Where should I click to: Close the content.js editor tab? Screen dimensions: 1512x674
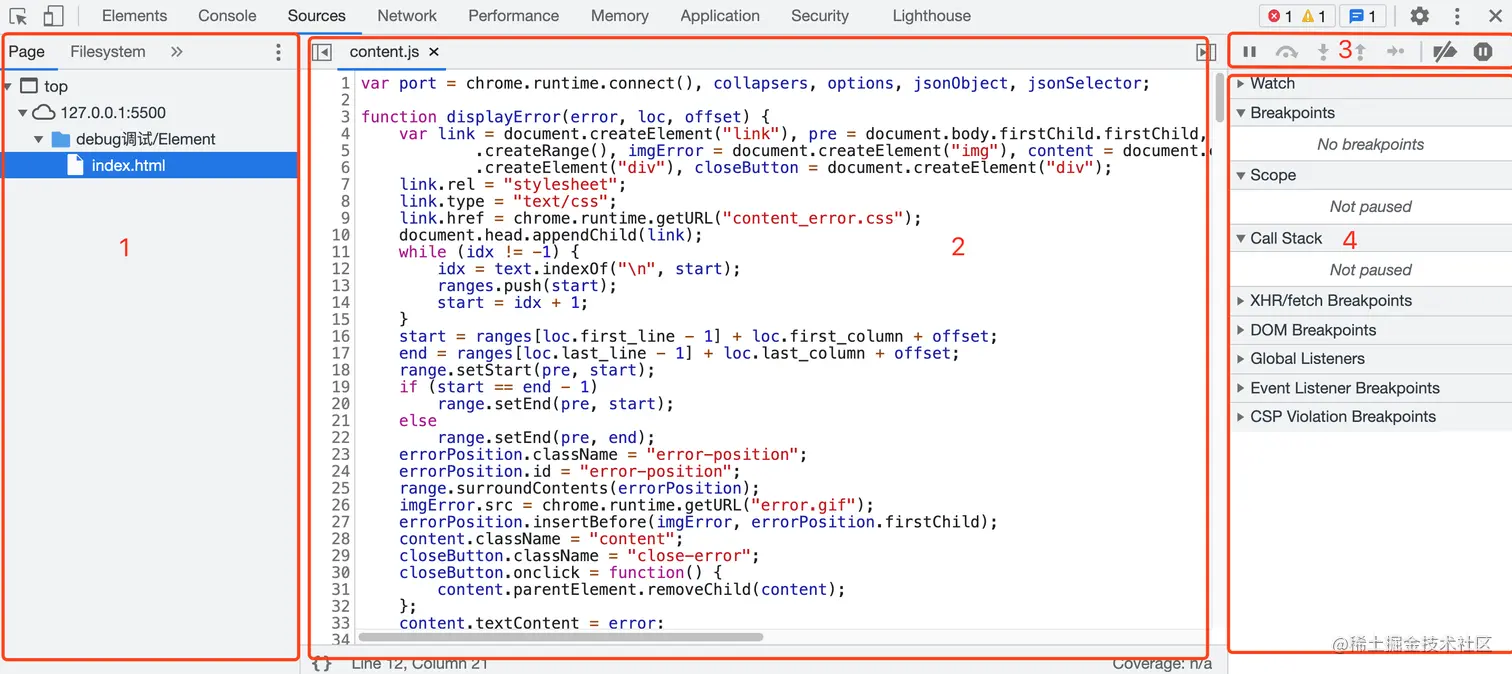(433, 52)
